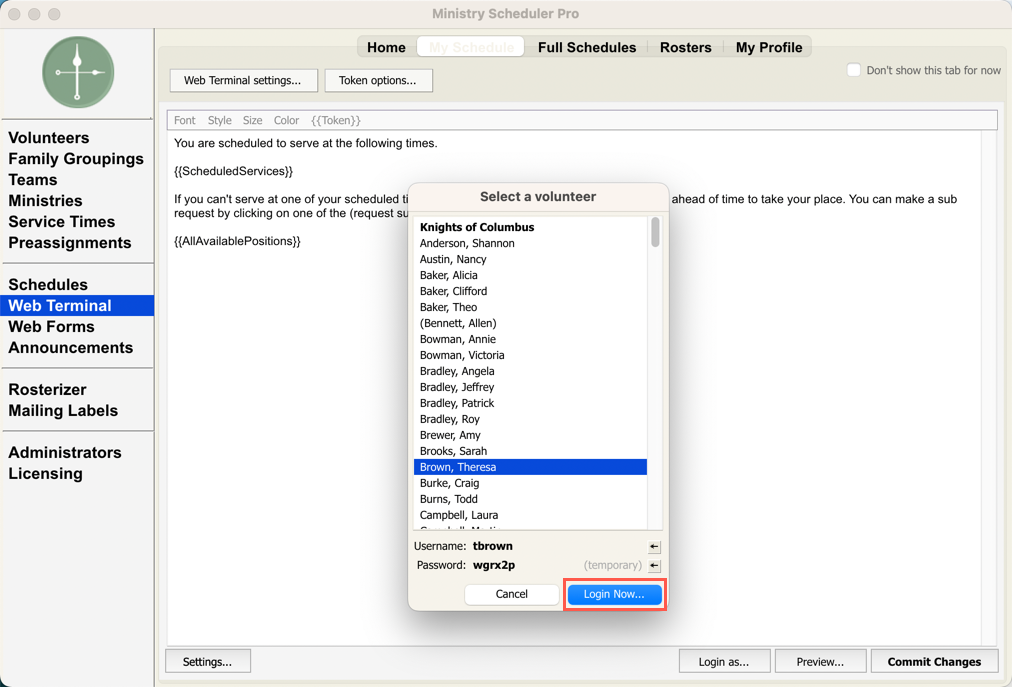Select volunteer Baker, Alicia
1012x687 pixels.
tap(531, 275)
